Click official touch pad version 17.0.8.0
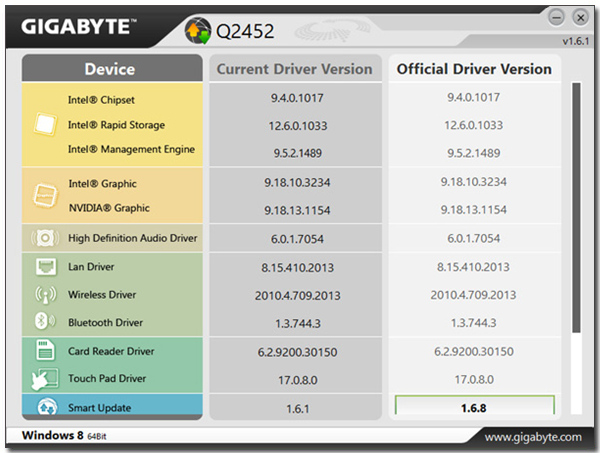Screen dimensions: 600x453 474,380
